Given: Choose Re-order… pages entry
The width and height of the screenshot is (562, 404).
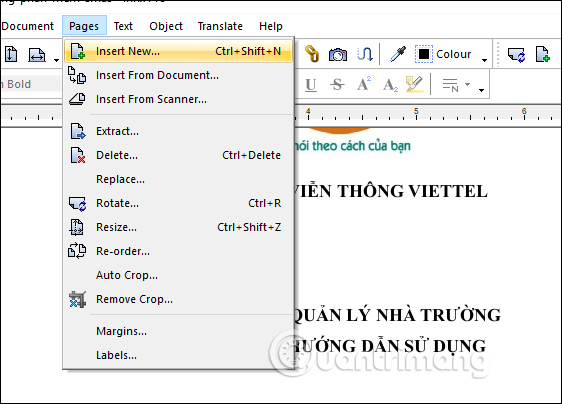Looking at the screenshot, I should (178, 251).
